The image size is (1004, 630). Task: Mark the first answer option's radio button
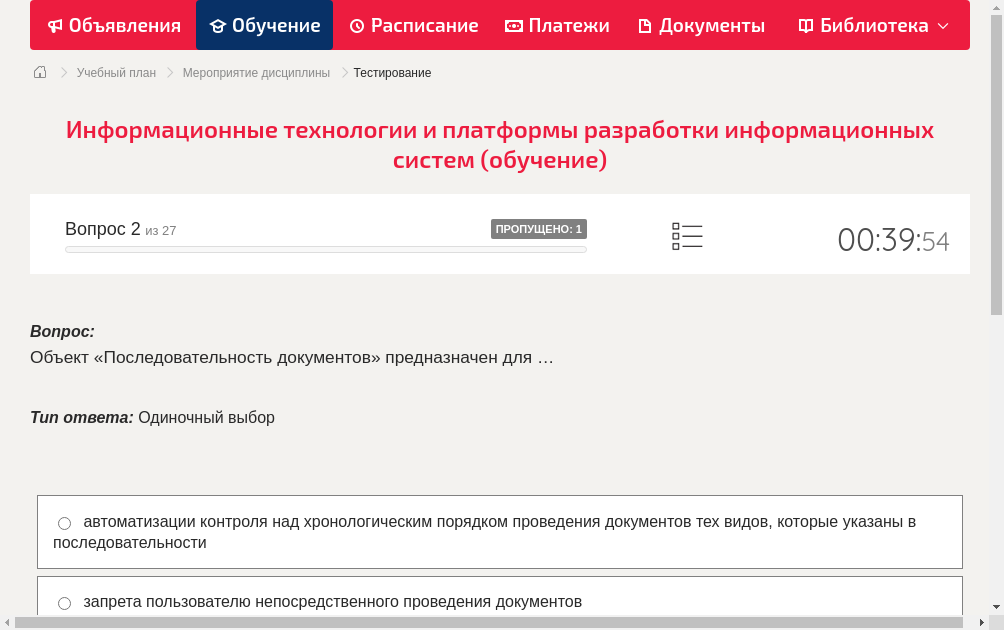coord(64,522)
